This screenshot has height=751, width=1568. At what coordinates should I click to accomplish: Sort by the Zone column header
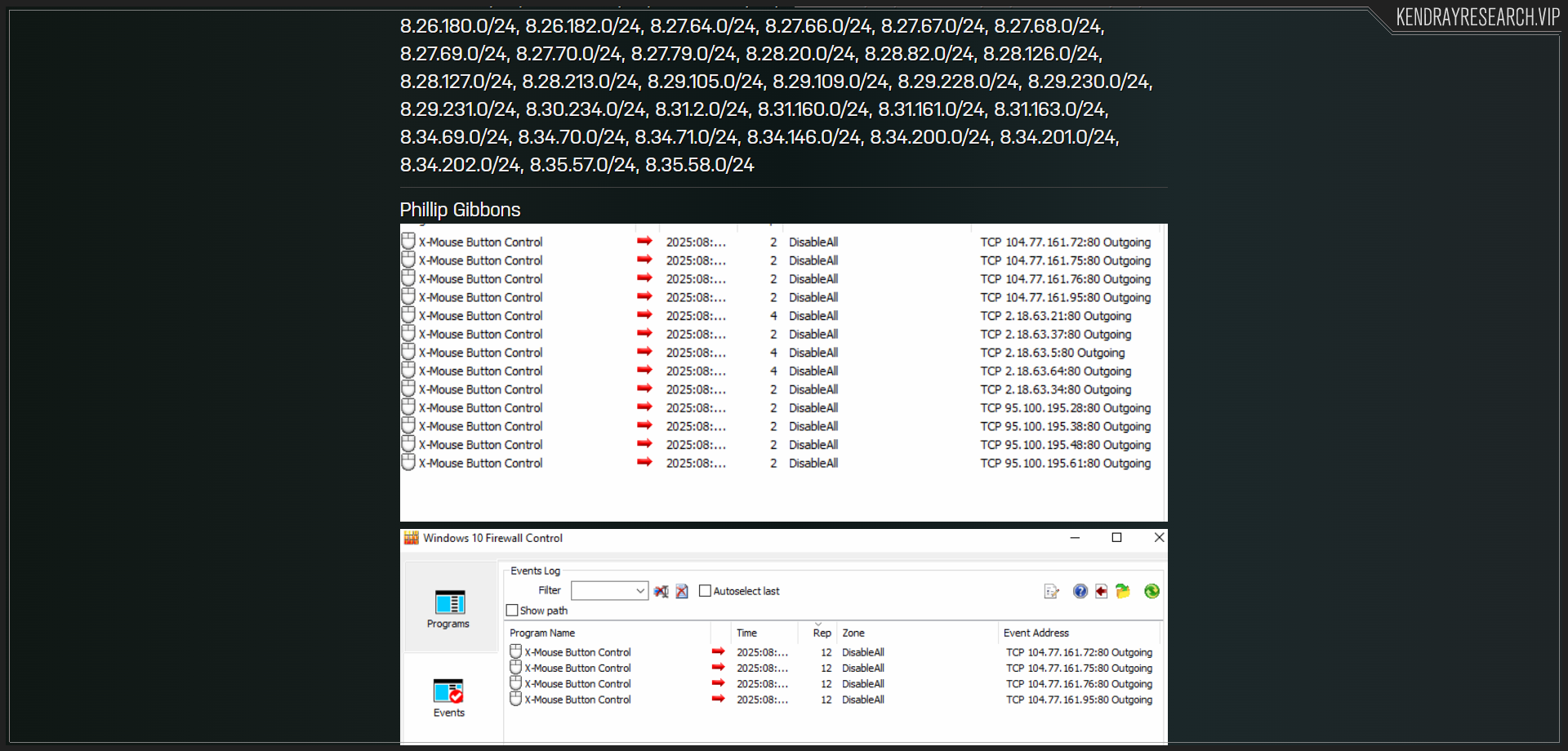[853, 633]
